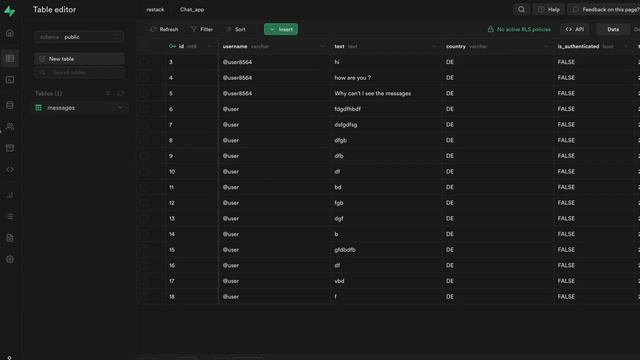640x360 pixels.
Task: Select checkbox for row with id 15
Action: [x=144, y=250]
